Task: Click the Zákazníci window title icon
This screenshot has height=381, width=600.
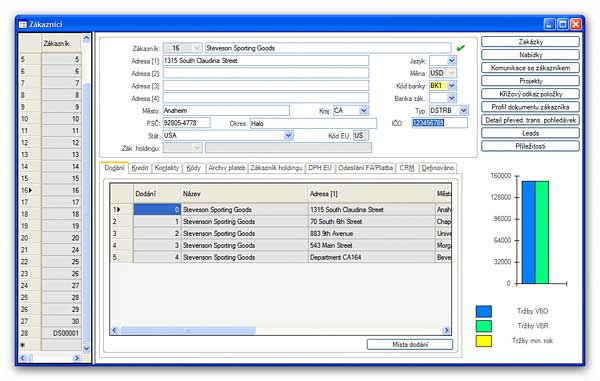Action: 23,24
